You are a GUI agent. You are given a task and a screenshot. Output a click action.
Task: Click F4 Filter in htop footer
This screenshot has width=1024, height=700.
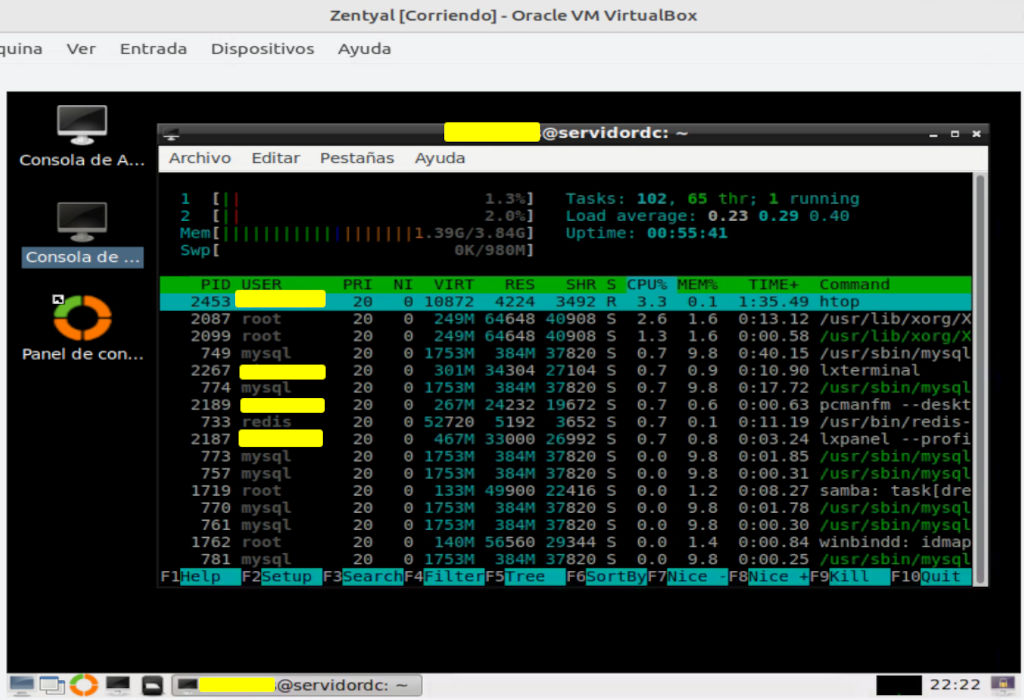[444, 577]
